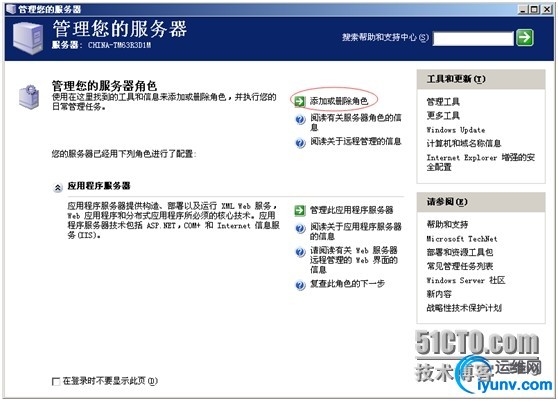The height and width of the screenshot is (401, 558).
Task: Click window title bar icon
Action: (x=11, y=9)
